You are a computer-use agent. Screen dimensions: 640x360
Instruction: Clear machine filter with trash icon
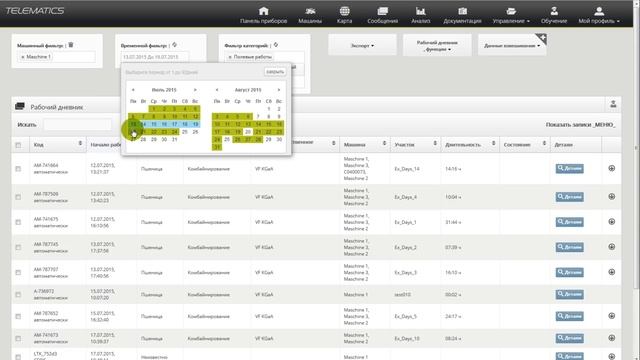pos(71,45)
